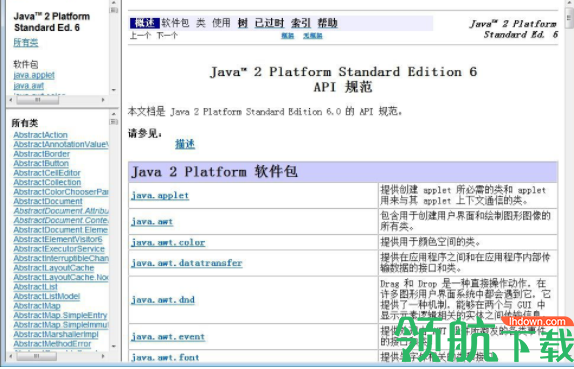Open the AbstractCollection class link
The width and height of the screenshot is (574, 369).
47,183
